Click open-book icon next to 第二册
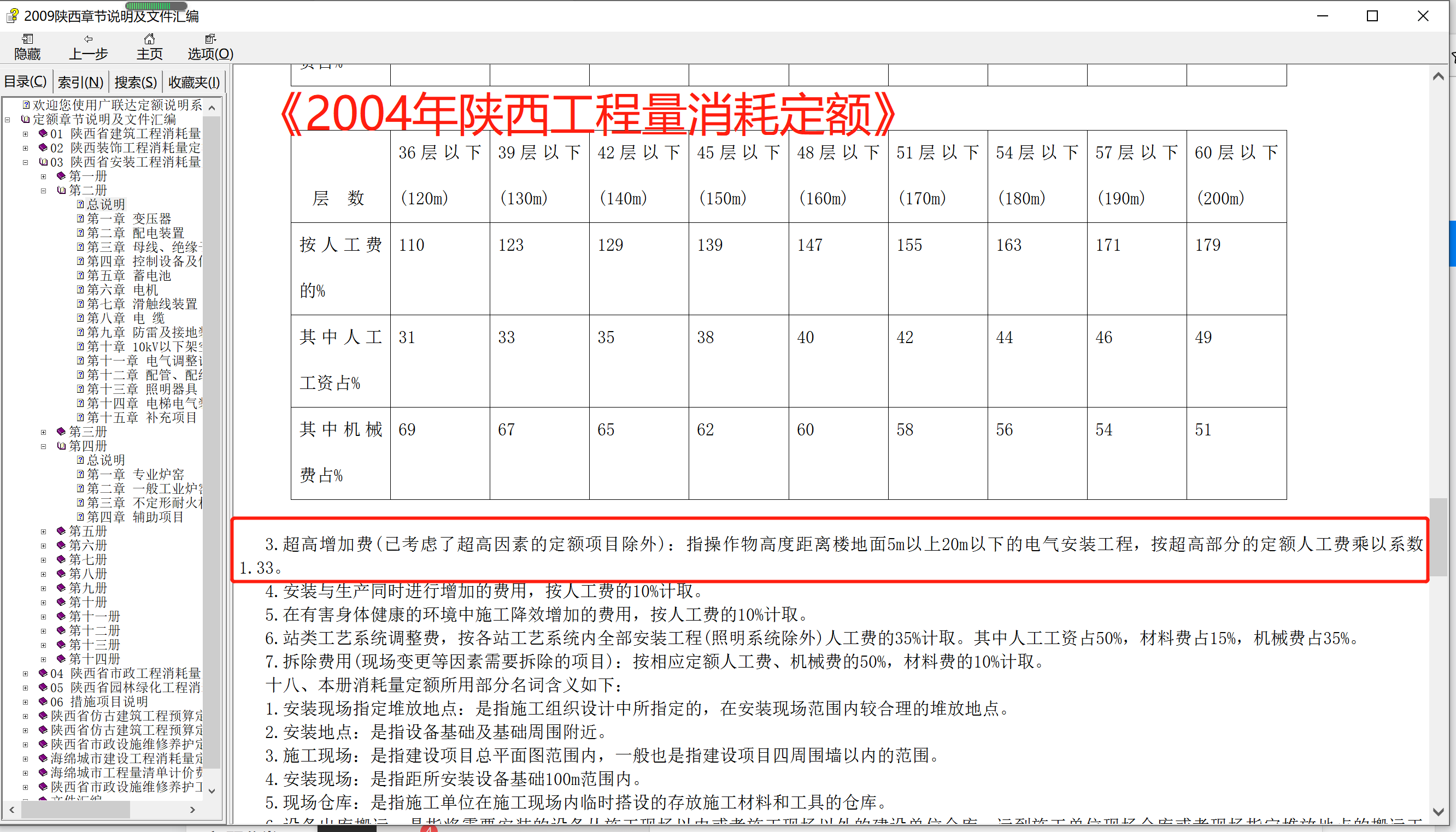 (61, 190)
